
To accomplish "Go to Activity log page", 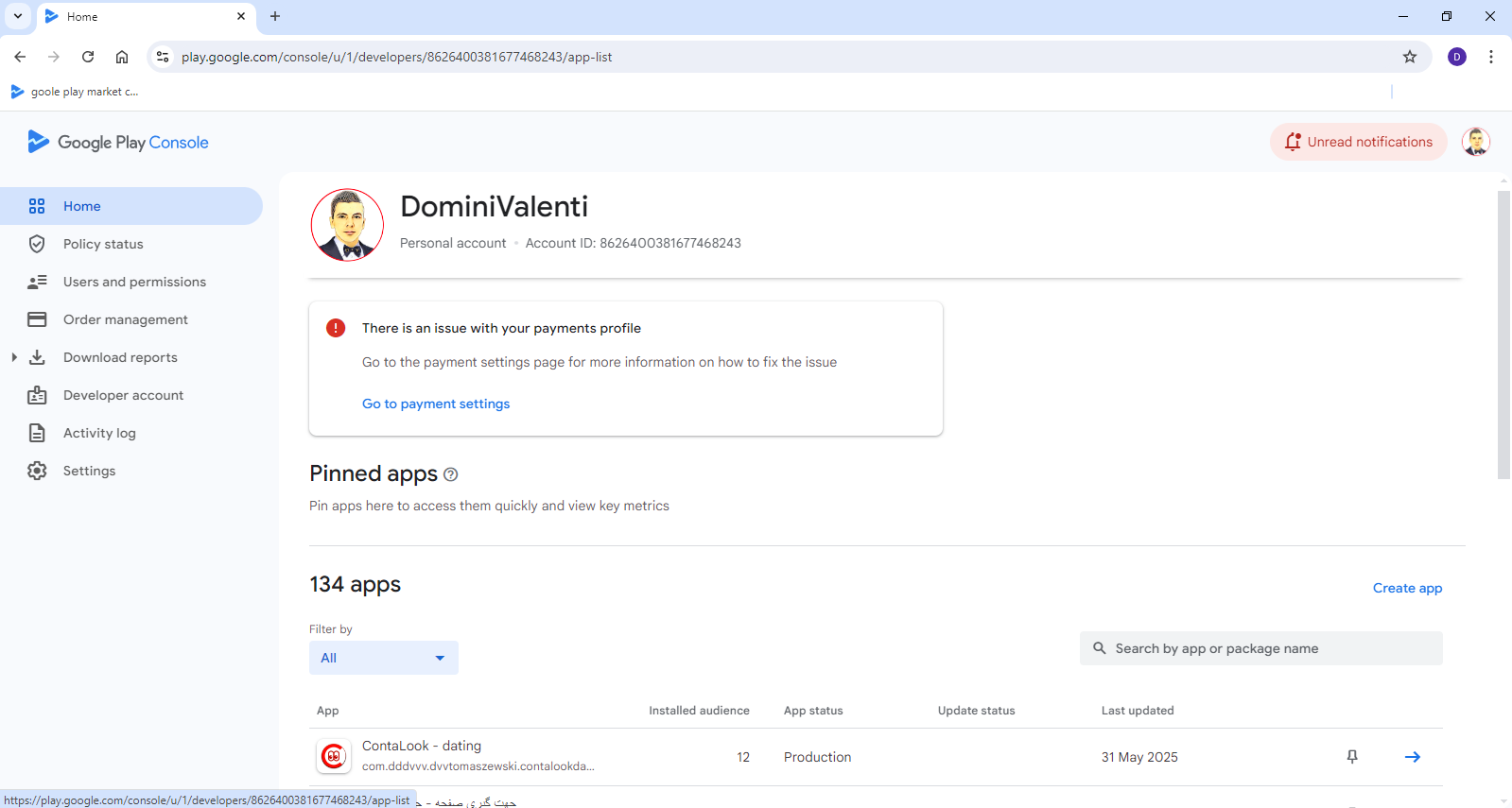I will click(99, 433).
